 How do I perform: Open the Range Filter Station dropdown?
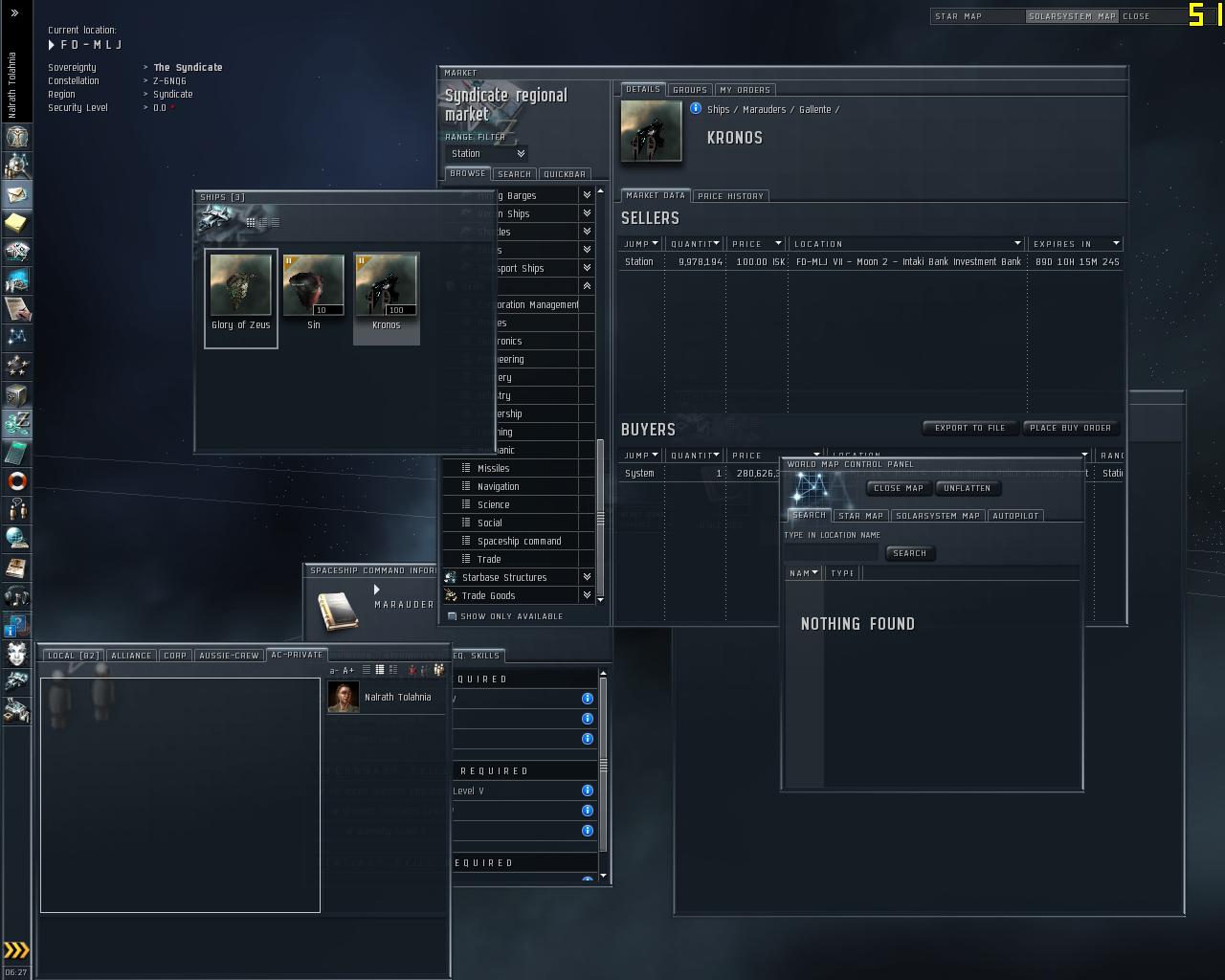pyautogui.click(x=488, y=153)
